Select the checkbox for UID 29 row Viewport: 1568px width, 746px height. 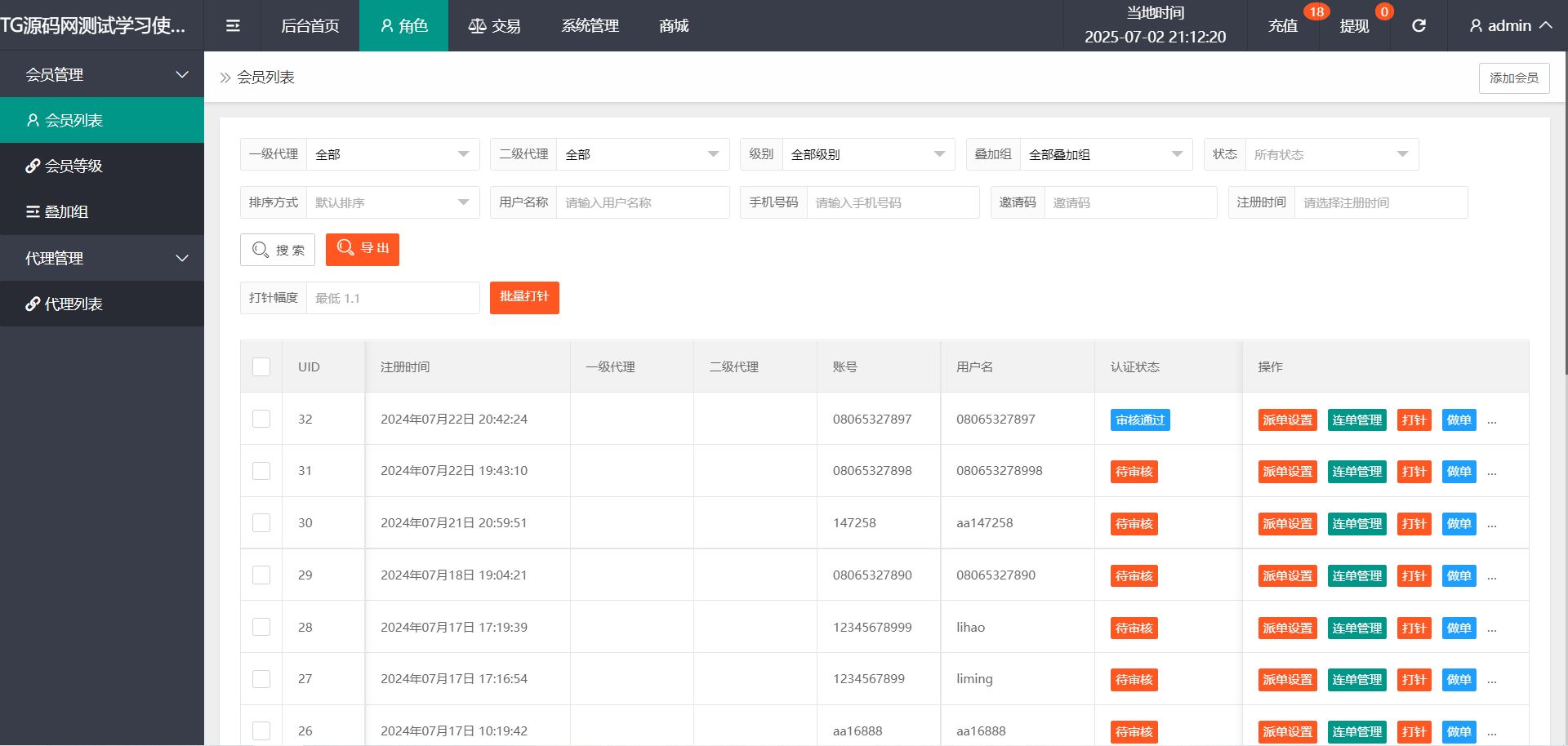(261, 575)
